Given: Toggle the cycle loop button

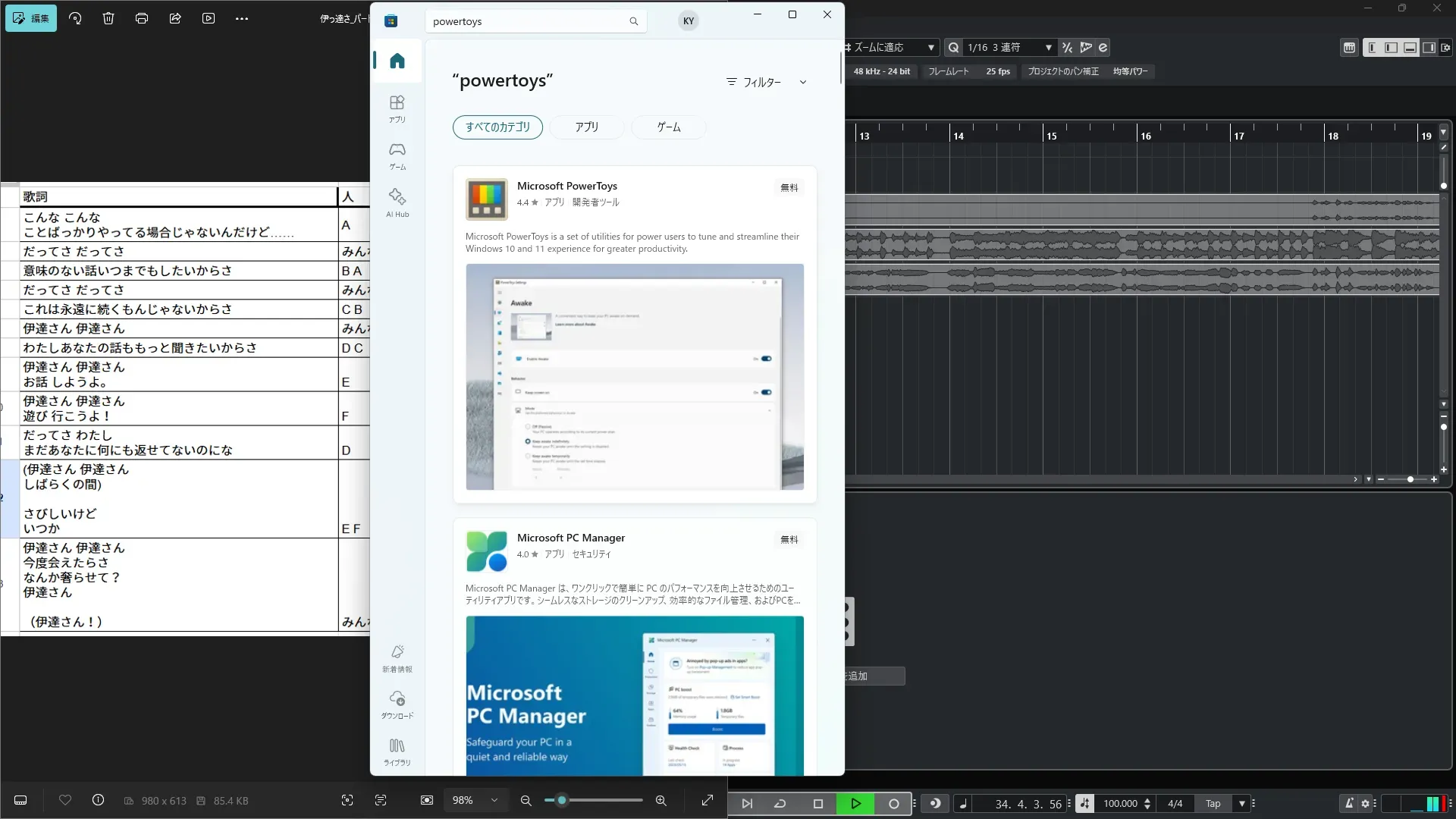Looking at the screenshot, I should 780,804.
